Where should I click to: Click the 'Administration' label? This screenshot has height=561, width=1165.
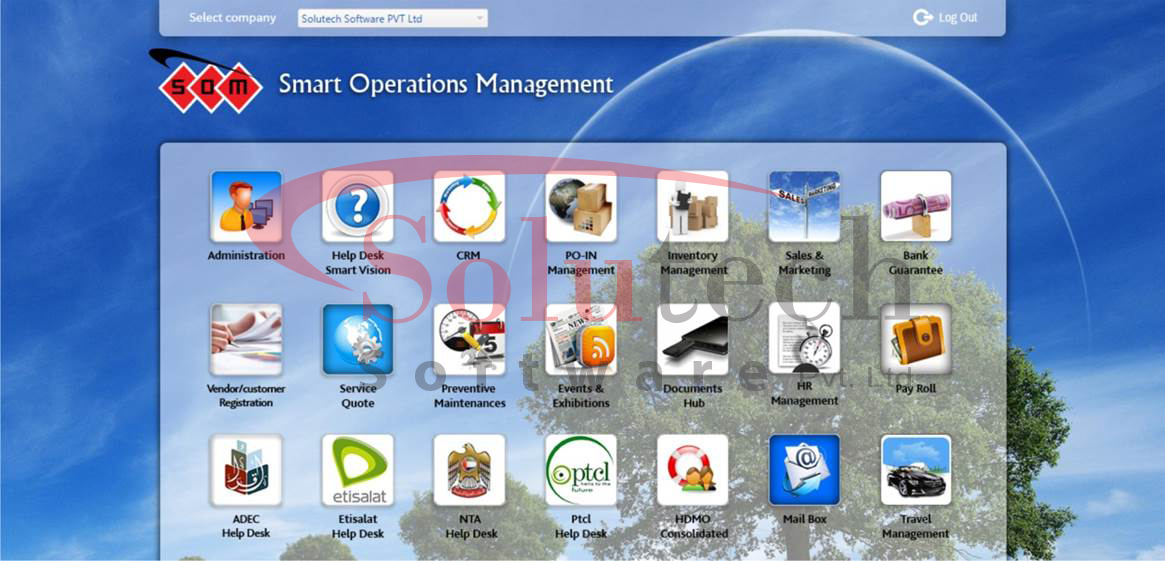246,256
